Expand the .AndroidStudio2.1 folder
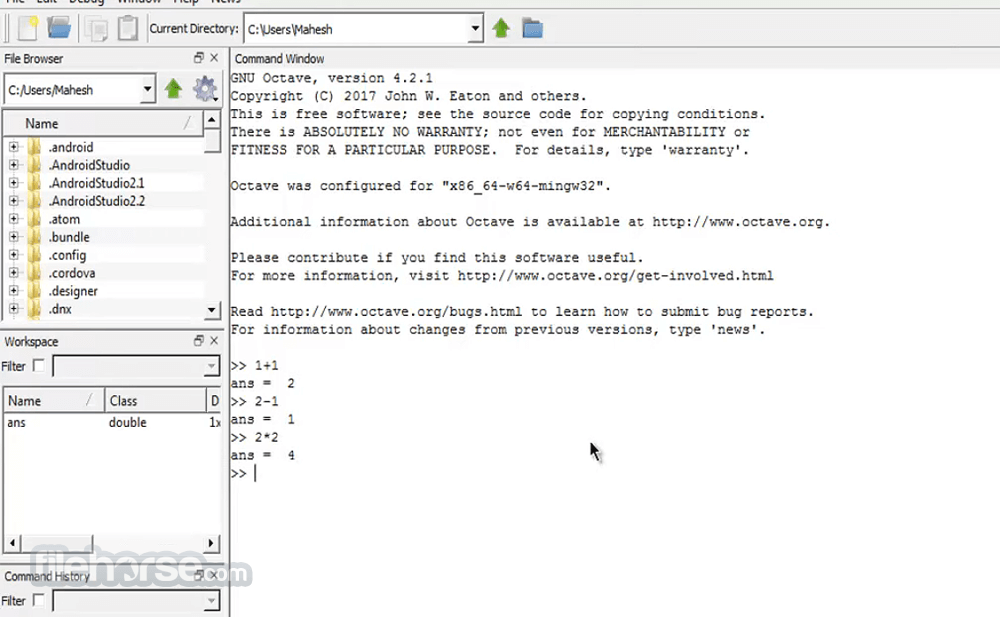This screenshot has width=1000, height=617. click(13, 183)
